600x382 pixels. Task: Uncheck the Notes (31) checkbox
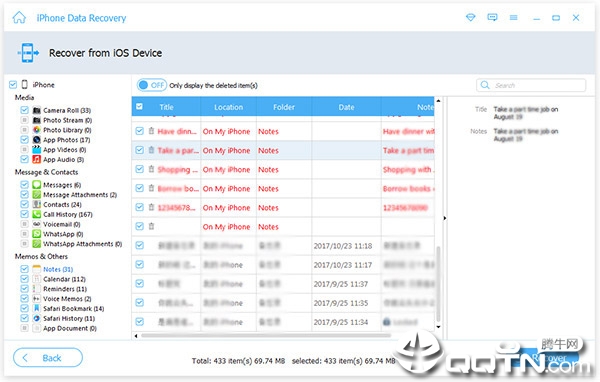coord(24,269)
